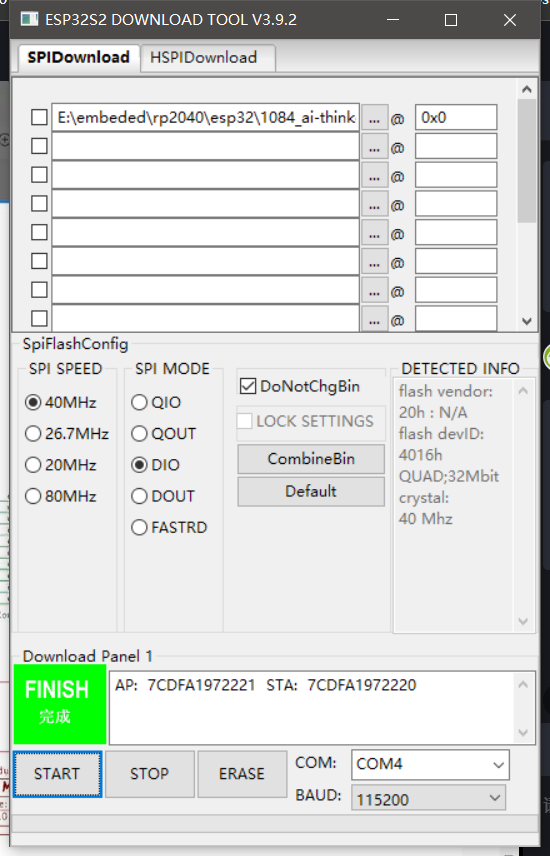
Task: Click the file list scroll-up arrow
Action: (527, 89)
